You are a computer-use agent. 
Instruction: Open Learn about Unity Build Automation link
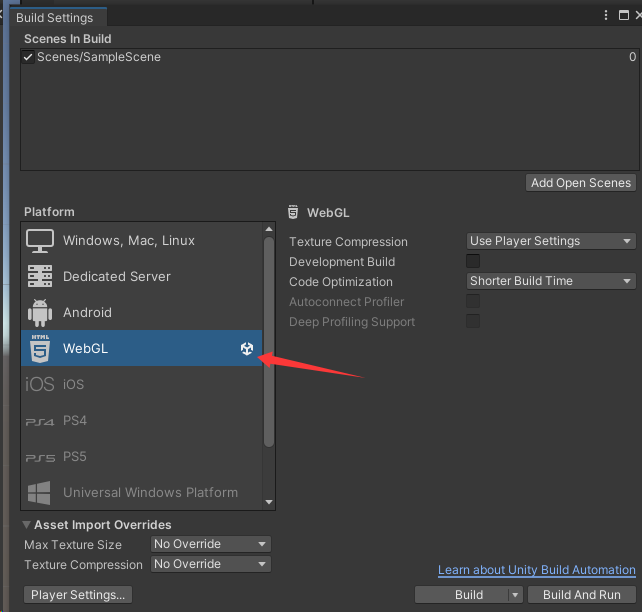click(537, 570)
